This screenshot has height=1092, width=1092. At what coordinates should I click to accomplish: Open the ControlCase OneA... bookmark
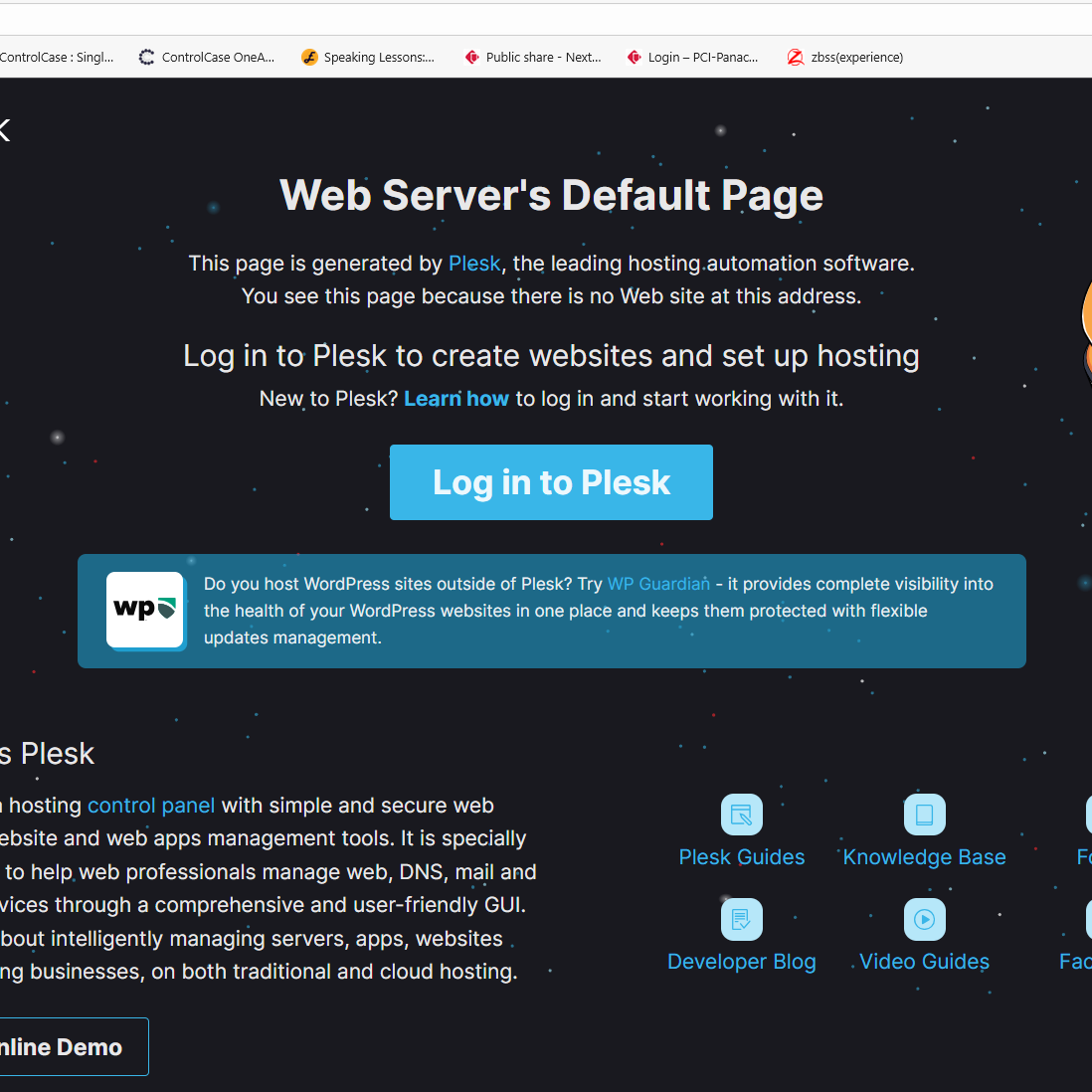coord(207,57)
